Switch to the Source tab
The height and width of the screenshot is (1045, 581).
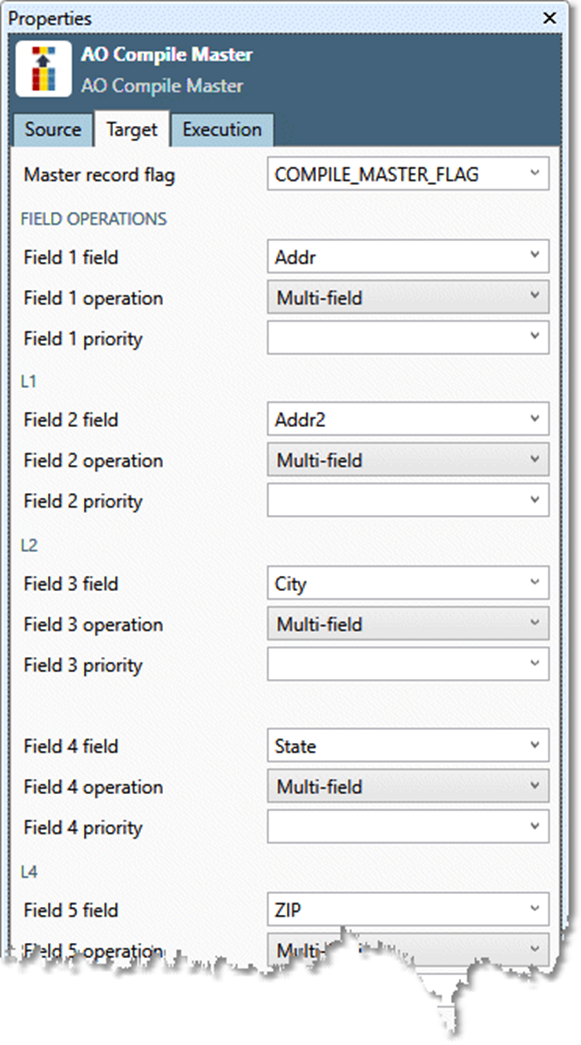pyautogui.click(x=53, y=129)
